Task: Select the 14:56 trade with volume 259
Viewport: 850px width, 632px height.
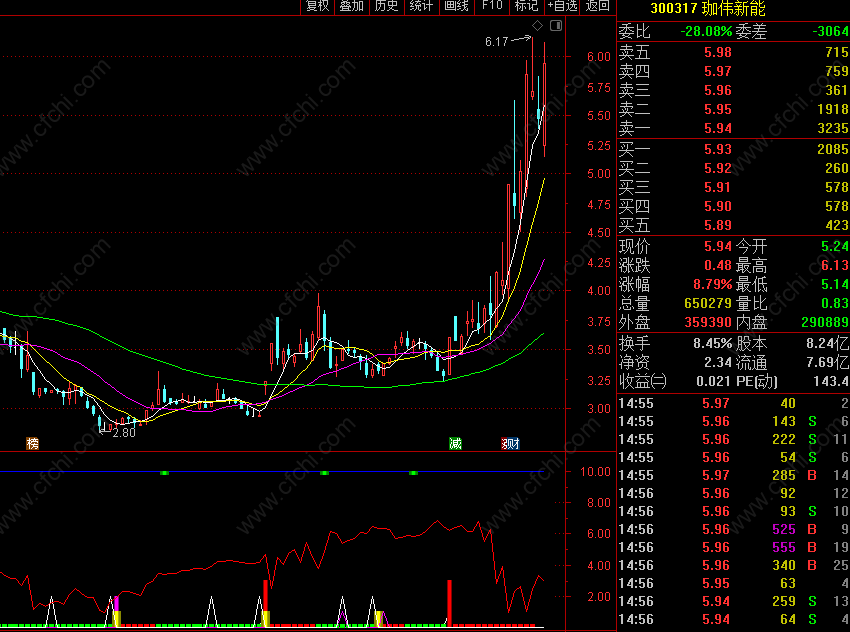Action: (x=733, y=601)
